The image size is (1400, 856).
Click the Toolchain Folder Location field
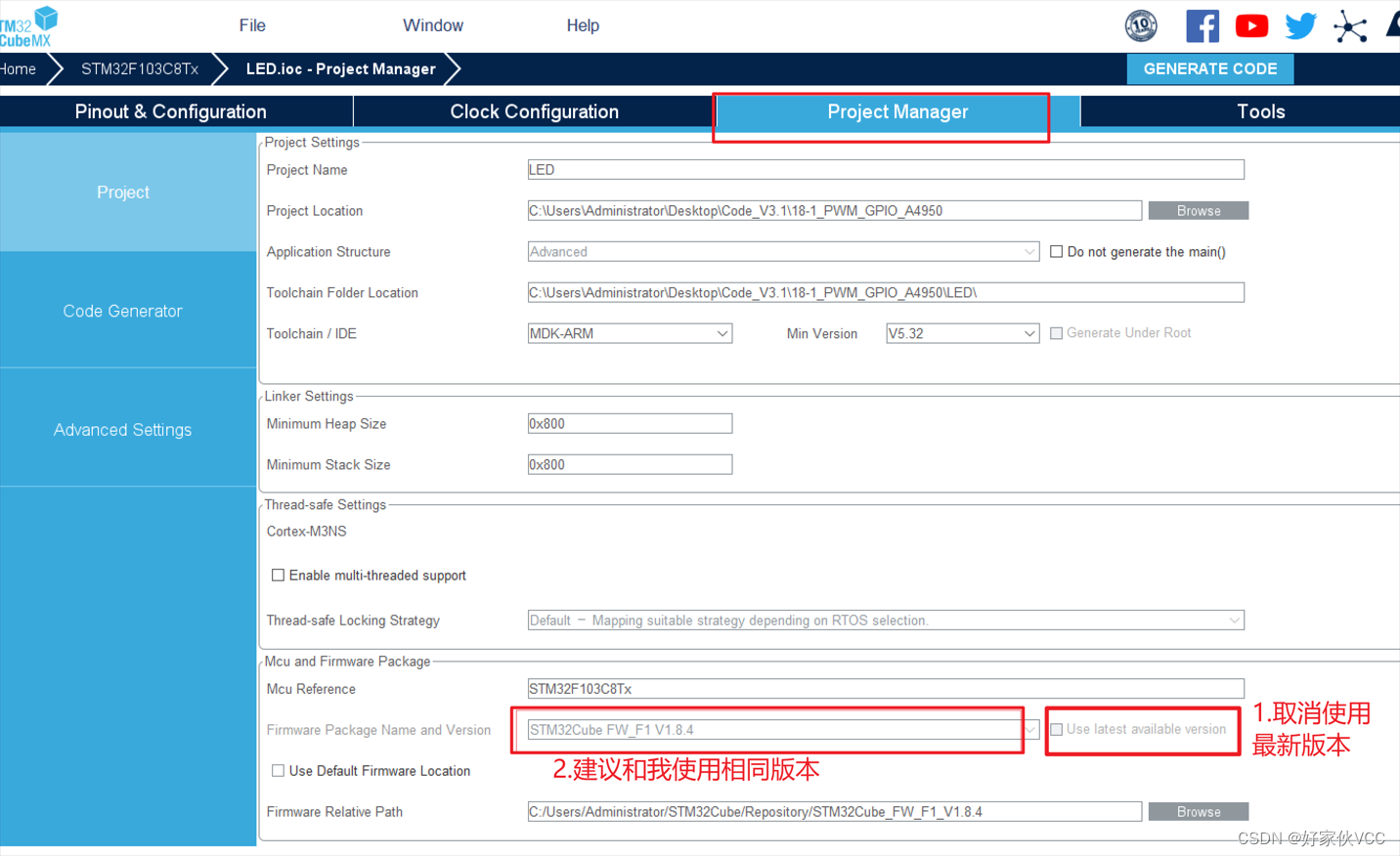[886, 293]
